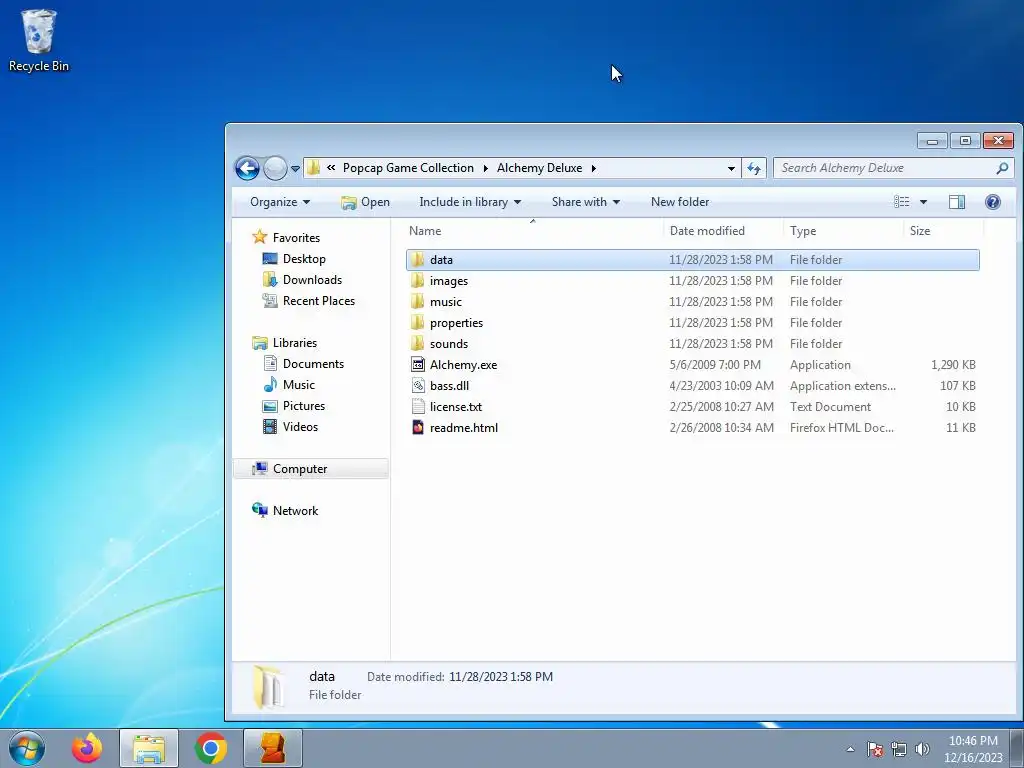Viewport: 1024px width, 768px height.
Task: Open recent pages dropdown next to nav arrows
Action: [295, 168]
